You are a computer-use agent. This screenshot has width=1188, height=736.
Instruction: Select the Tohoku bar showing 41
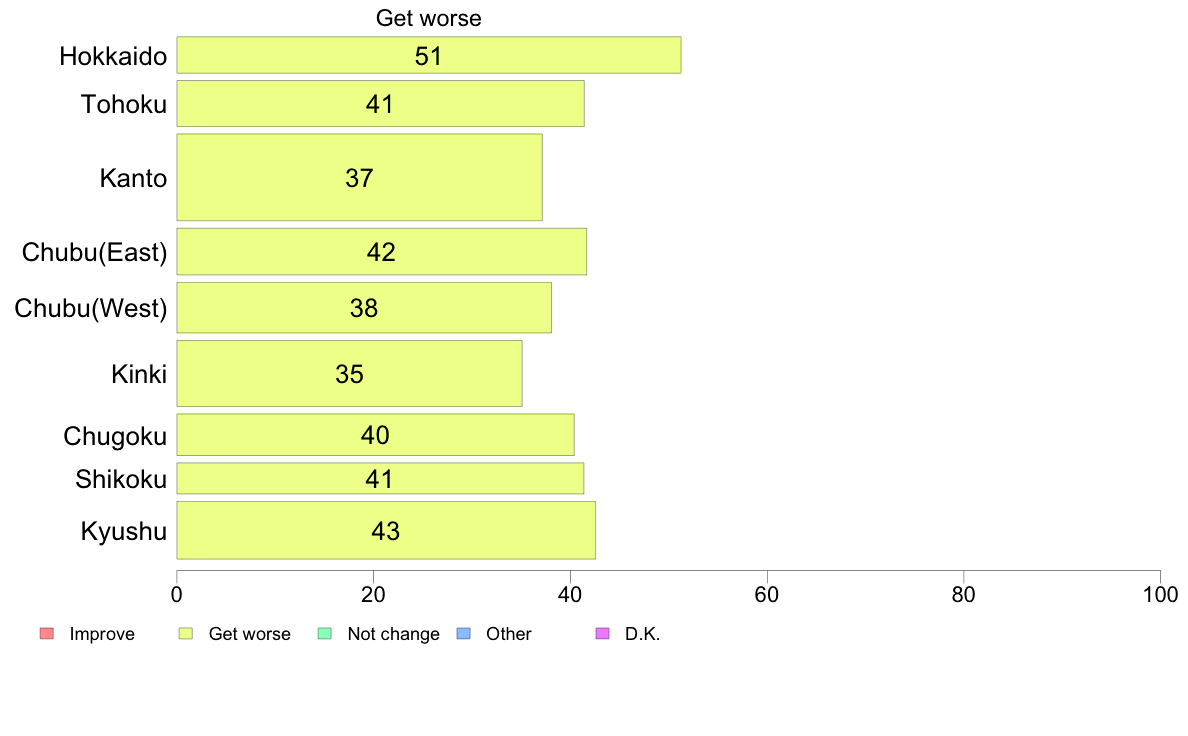pos(380,104)
